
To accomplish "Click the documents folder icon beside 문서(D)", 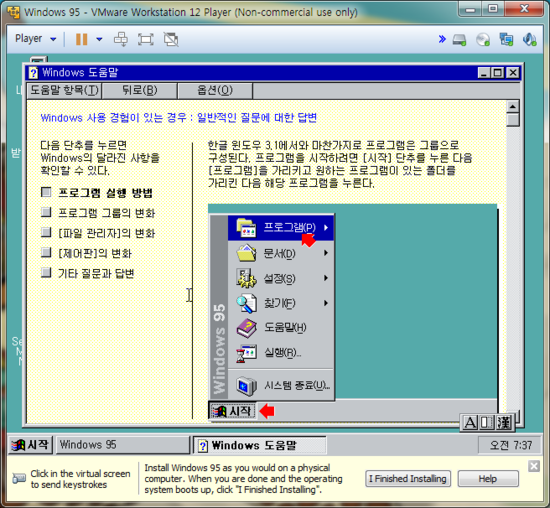I will (x=246, y=253).
